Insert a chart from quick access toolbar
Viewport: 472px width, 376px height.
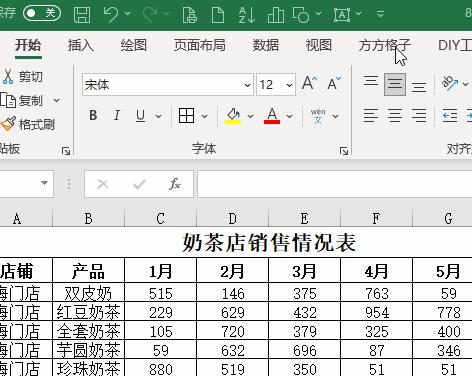click(x=276, y=14)
